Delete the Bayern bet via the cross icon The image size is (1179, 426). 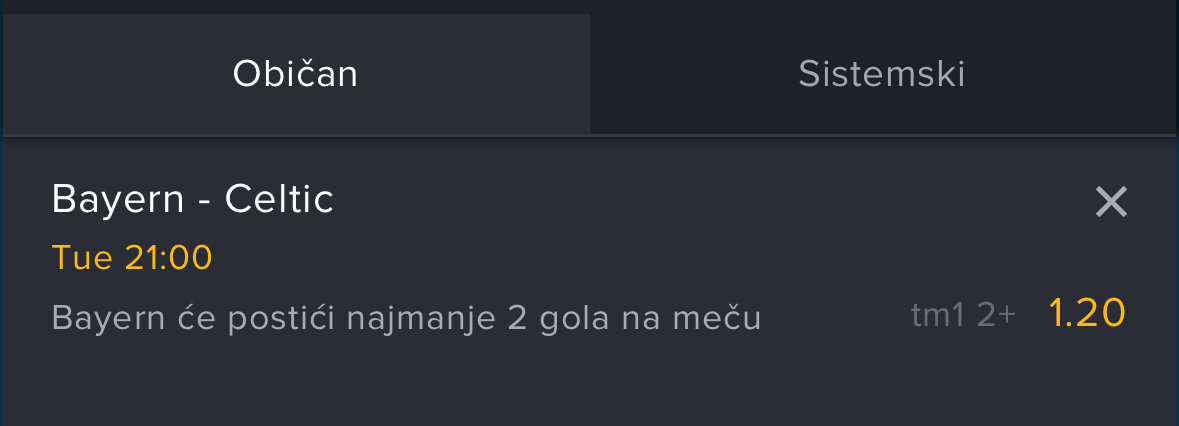pos(1111,202)
